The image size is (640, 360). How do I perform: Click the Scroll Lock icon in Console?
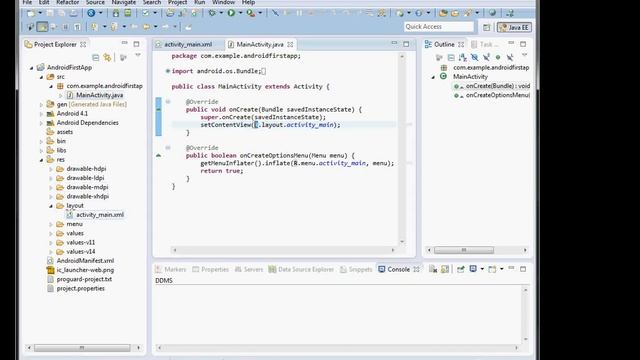(x=445, y=269)
